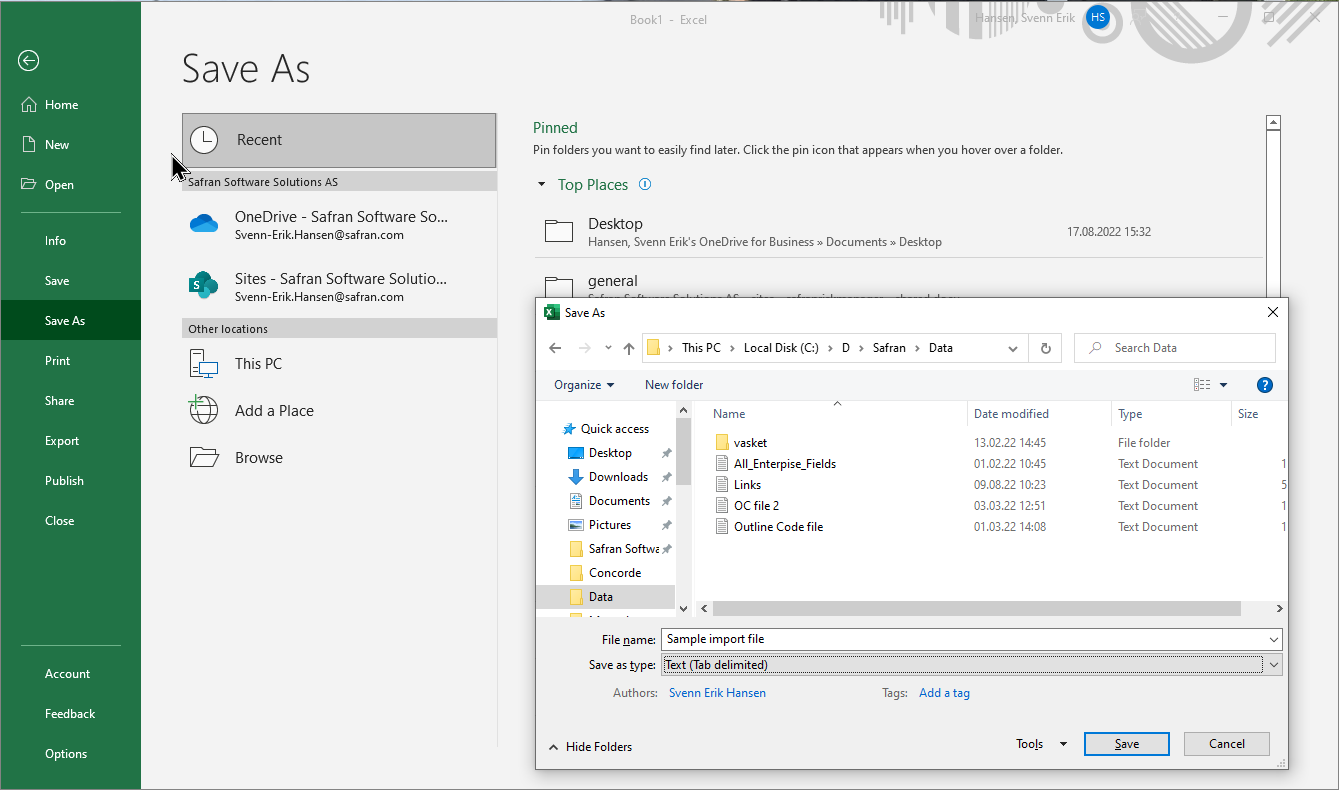The image size is (1339, 790).
Task: Click the SharePoint Sites icon
Action: pos(204,285)
